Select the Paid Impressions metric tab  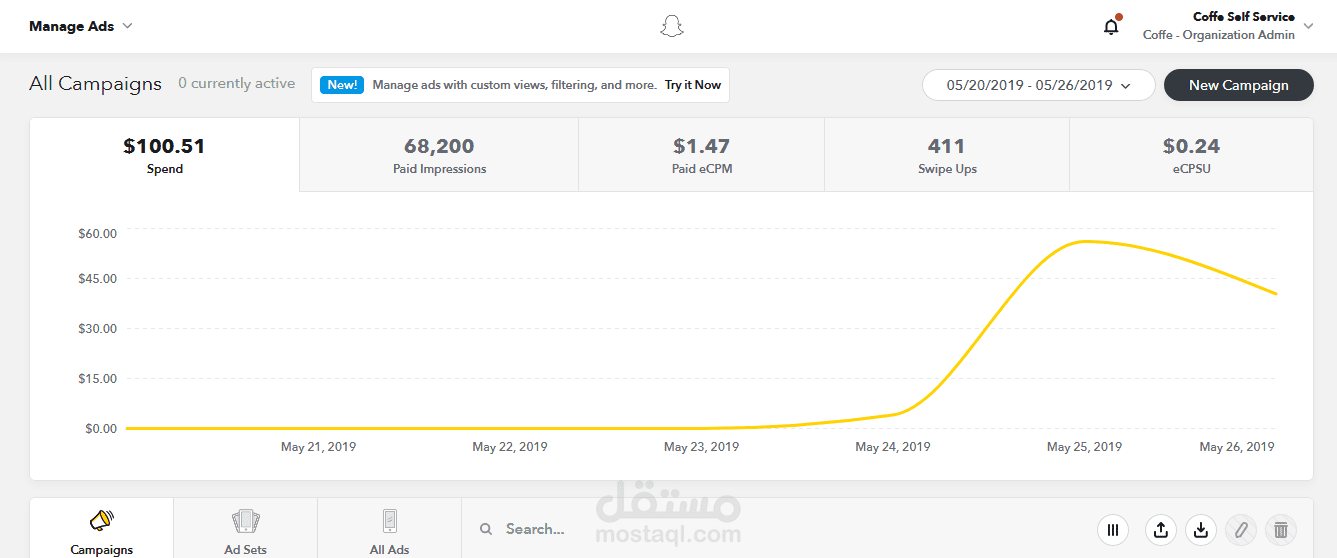click(439, 155)
